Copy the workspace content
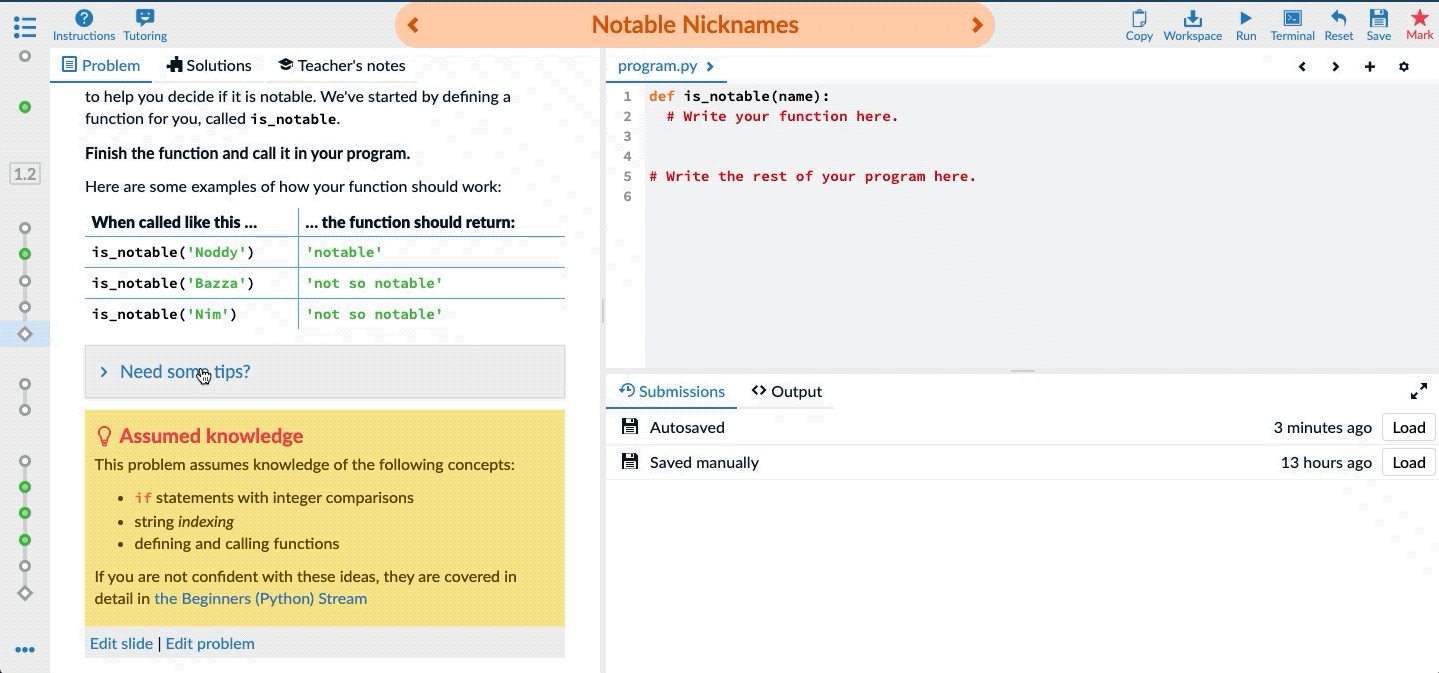Viewport: 1439px width, 673px height. coord(1139,24)
